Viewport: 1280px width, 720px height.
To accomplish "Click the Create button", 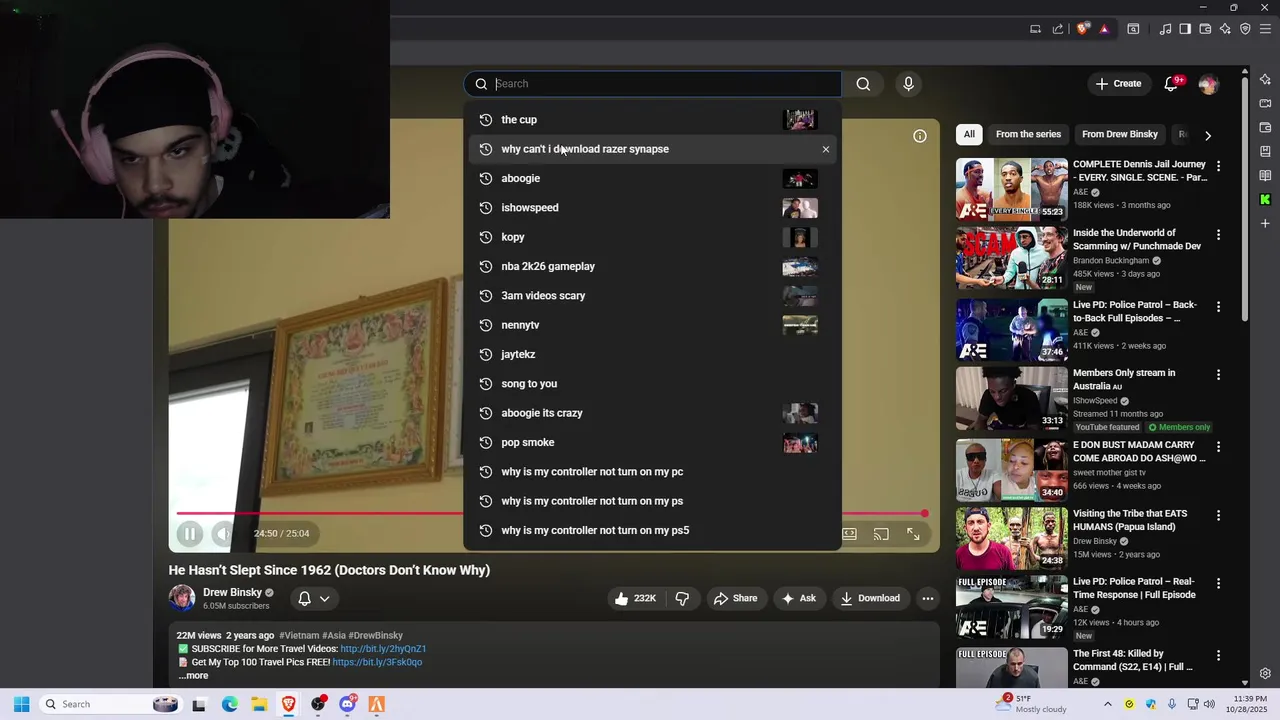I will tap(1118, 84).
